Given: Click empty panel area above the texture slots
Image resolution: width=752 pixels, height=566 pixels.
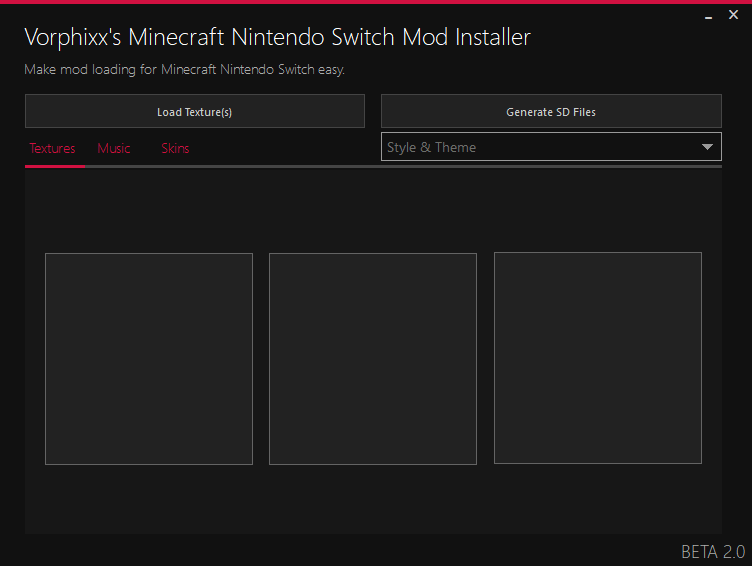Looking at the screenshot, I should pos(373,210).
